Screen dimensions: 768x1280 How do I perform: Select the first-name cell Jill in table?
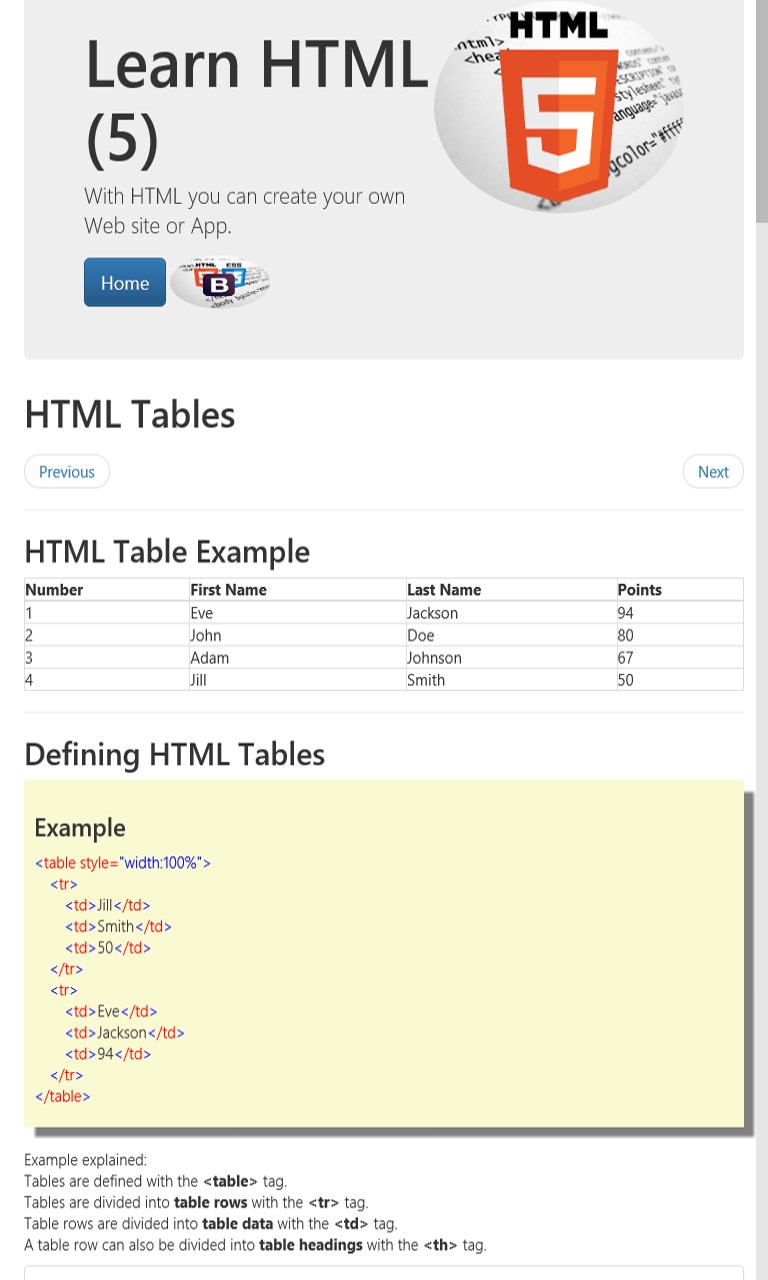pyautogui.click(x=297, y=680)
